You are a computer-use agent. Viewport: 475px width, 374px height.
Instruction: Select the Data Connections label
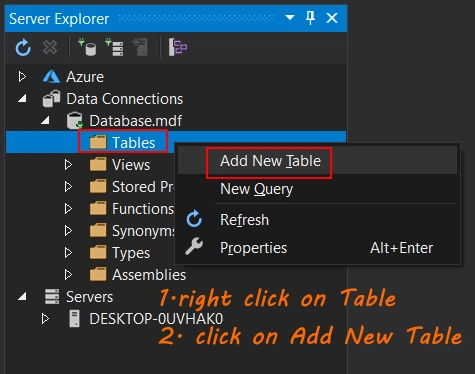coord(125,99)
